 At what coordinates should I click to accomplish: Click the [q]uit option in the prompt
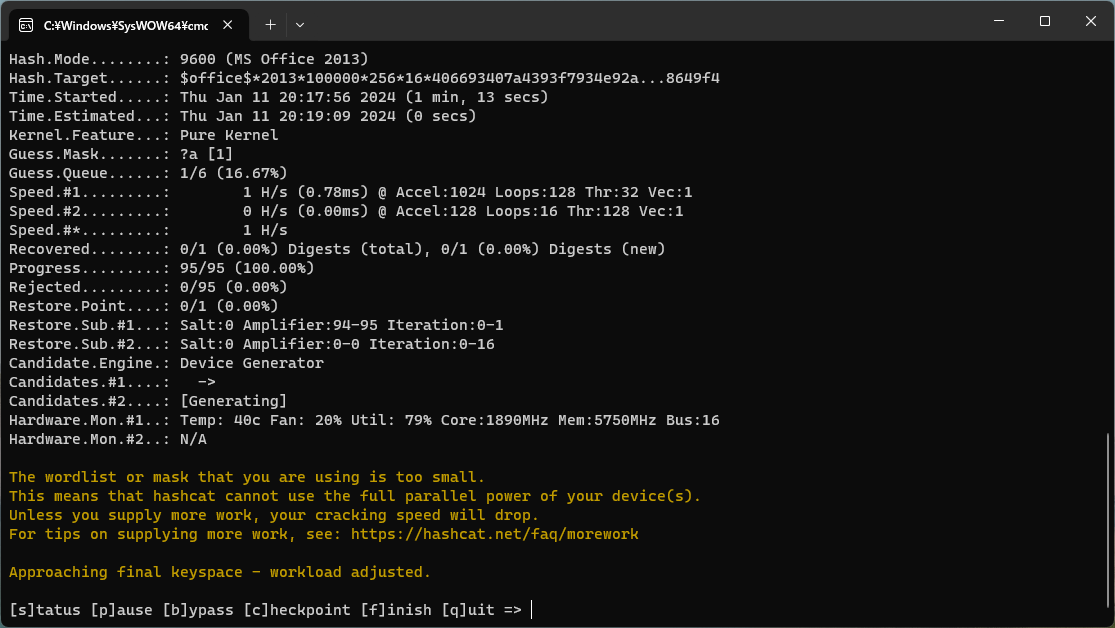pyautogui.click(x=468, y=610)
